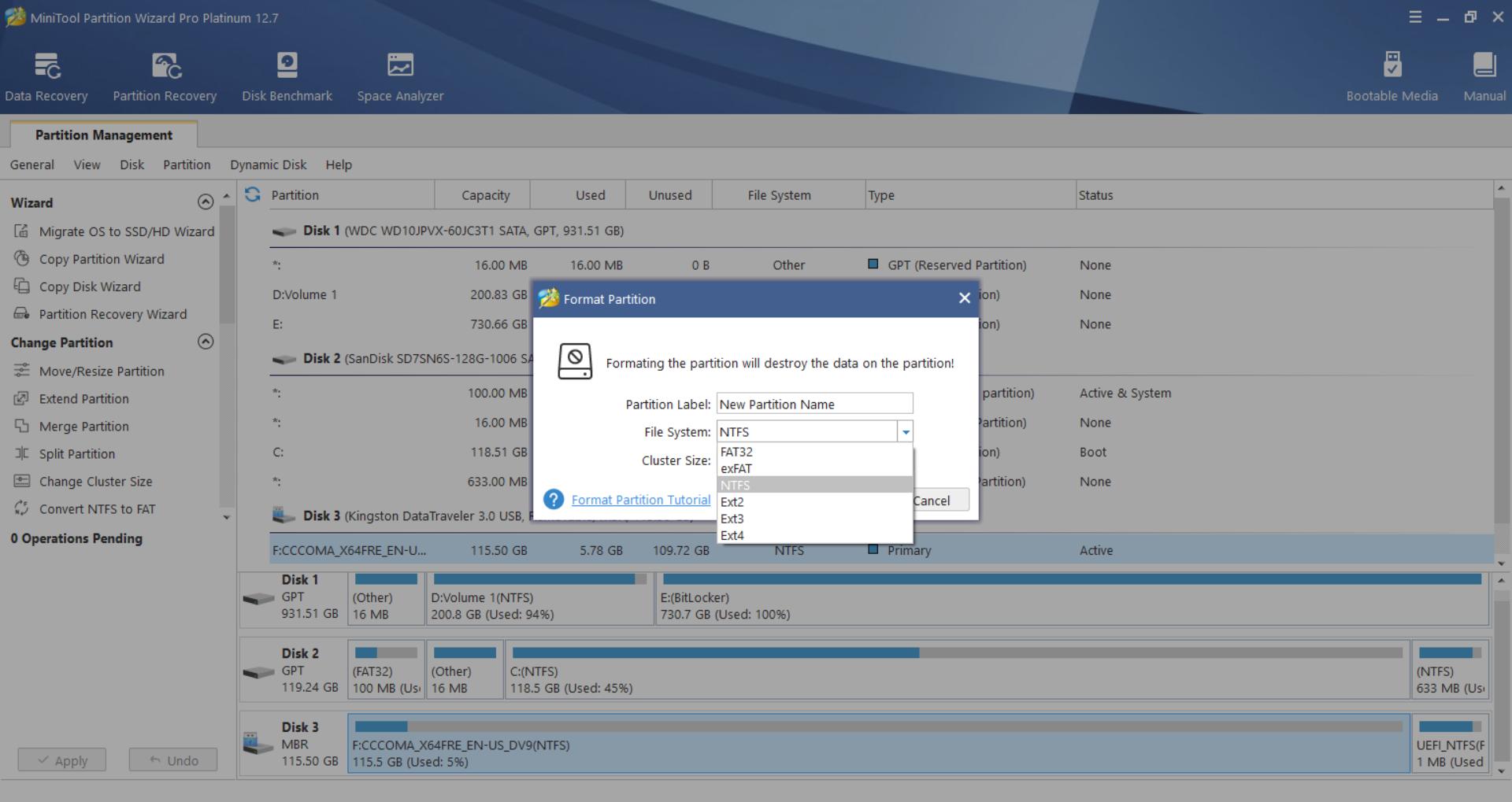The width and height of the screenshot is (1512, 802).
Task: Switch to Partition Management tab
Action: coord(103,135)
